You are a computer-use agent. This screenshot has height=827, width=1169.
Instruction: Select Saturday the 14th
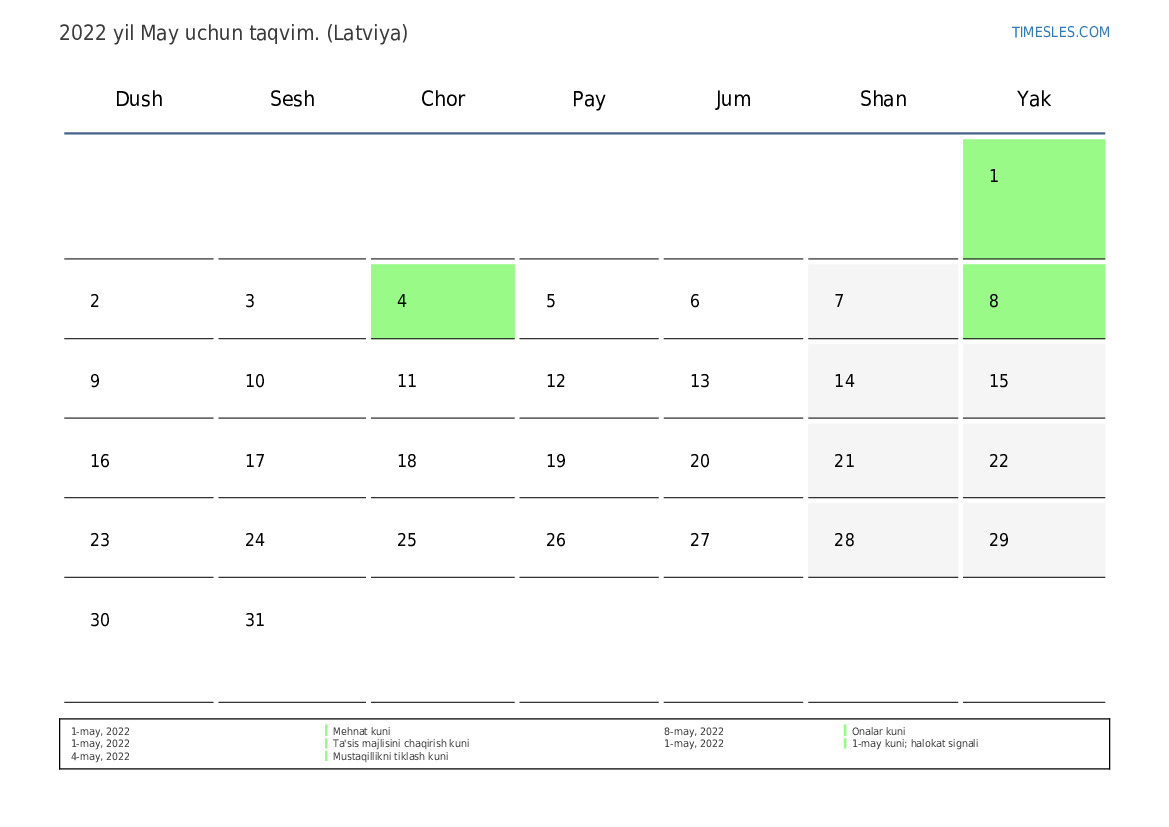(x=882, y=381)
